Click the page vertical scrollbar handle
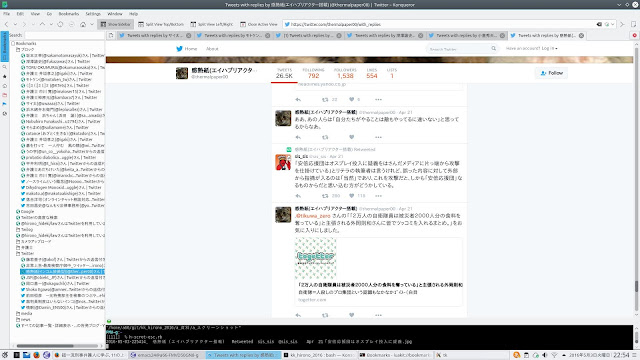The width and height of the screenshot is (640, 360). [636, 286]
